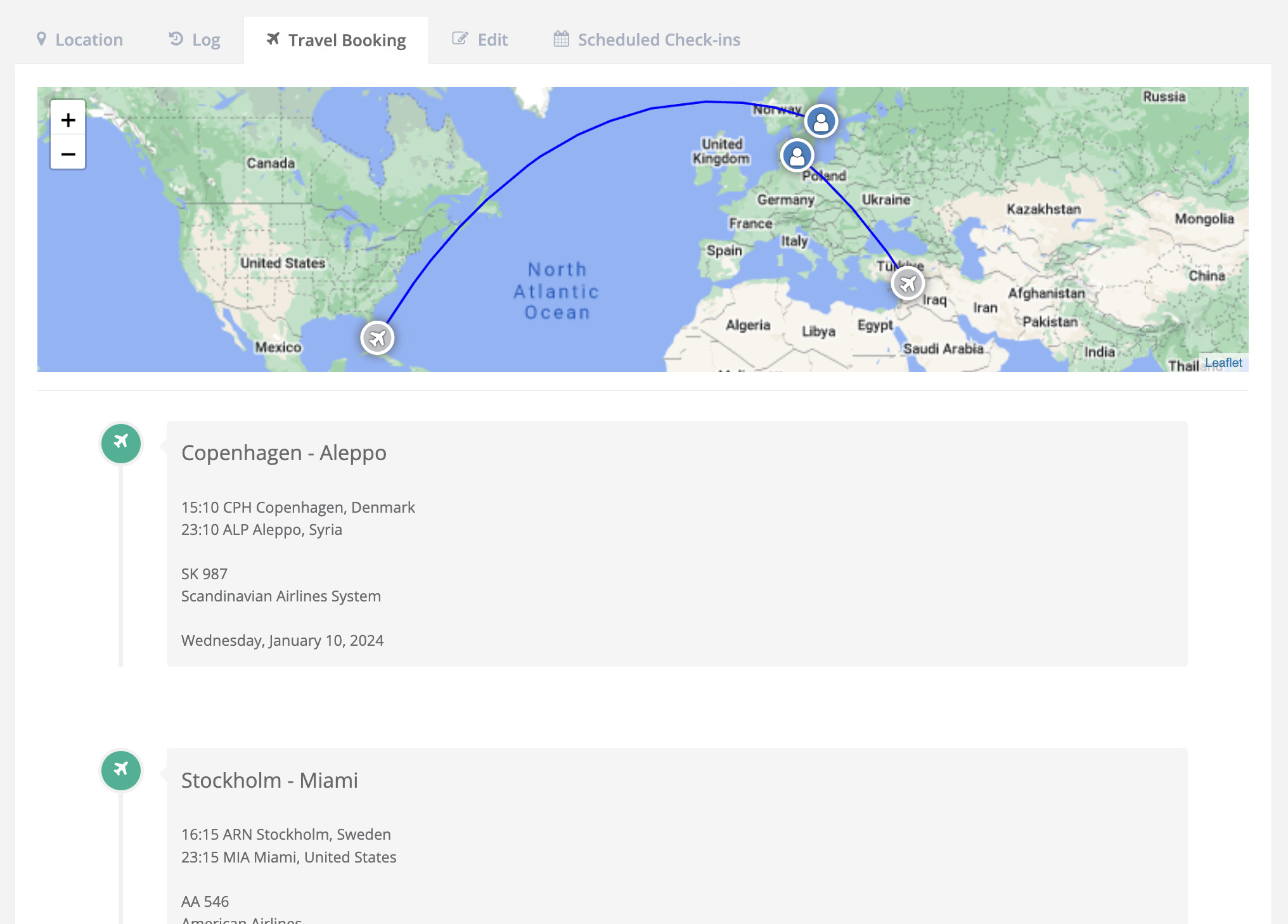Viewport: 1288px width, 924px height.
Task: Zoom in on the map
Action: (67, 119)
